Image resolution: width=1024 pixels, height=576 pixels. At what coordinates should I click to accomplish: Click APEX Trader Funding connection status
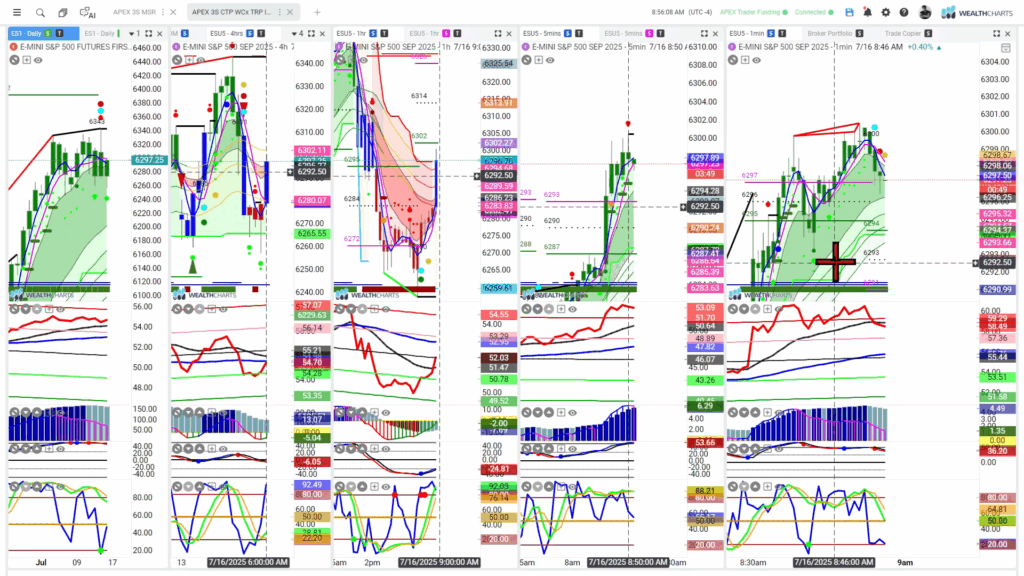pyautogui.click(x=754, y=12)
